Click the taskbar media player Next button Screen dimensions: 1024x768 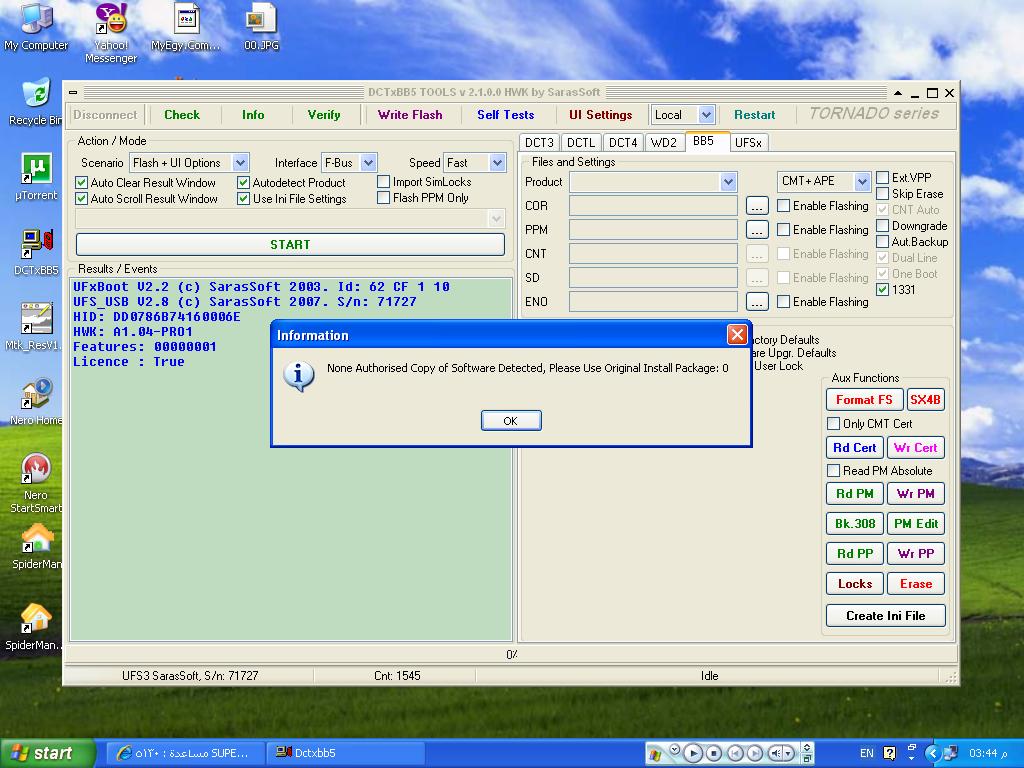754,753
